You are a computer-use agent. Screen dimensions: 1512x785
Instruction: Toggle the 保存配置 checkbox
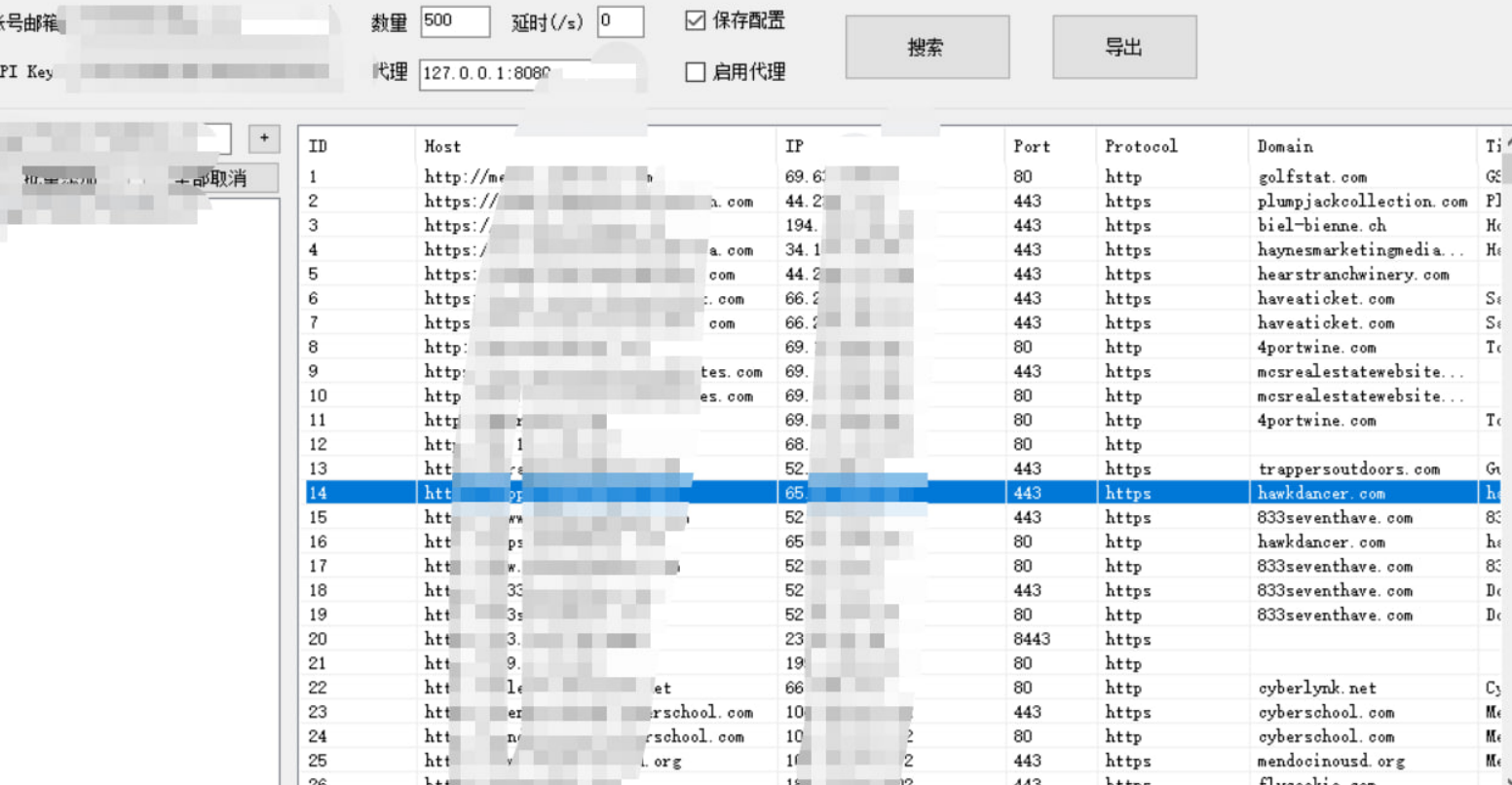click(695, 20)
